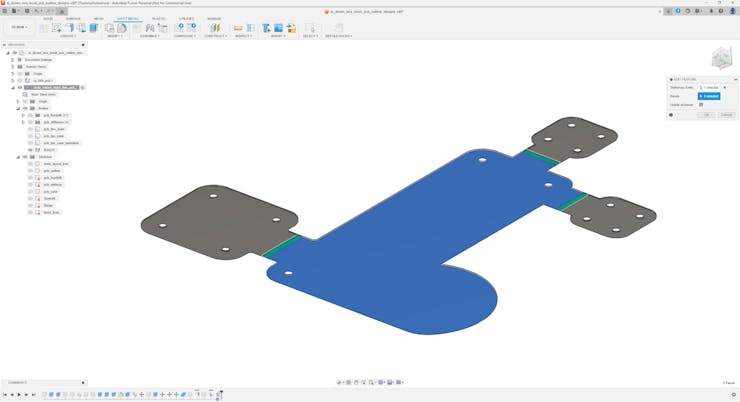Open the Design workspace dropdown
740x402 pixels.
[x=19, y=28]
